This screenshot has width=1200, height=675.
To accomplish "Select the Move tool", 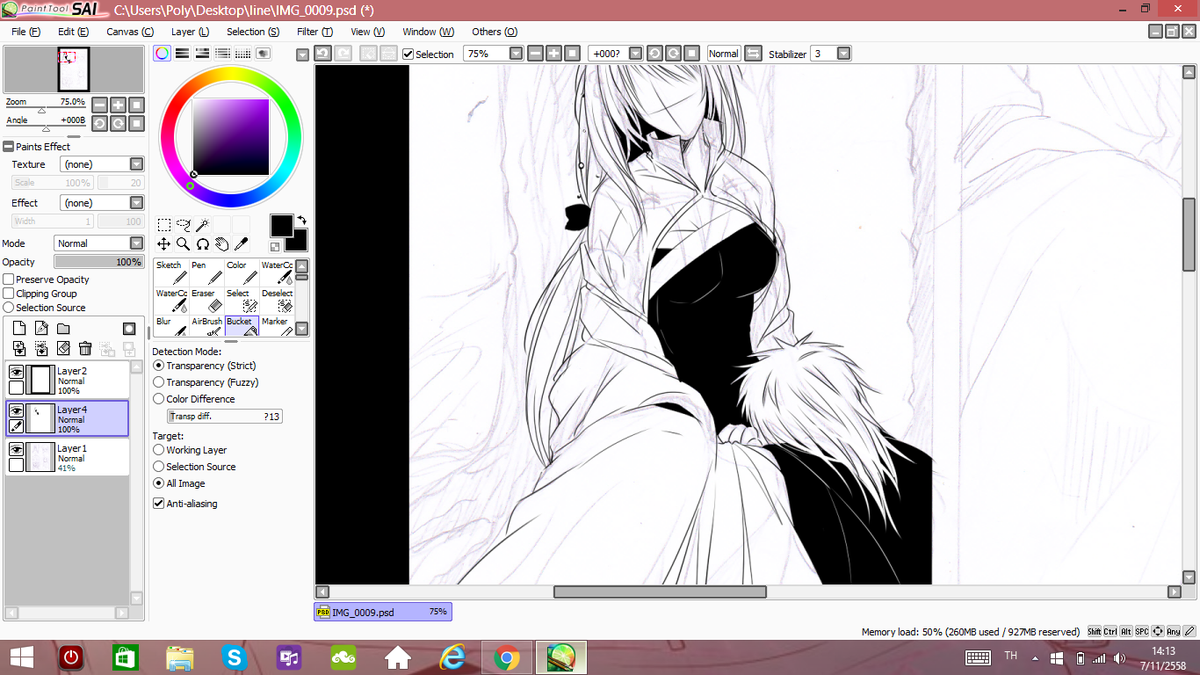I will [x=164, y=243].
